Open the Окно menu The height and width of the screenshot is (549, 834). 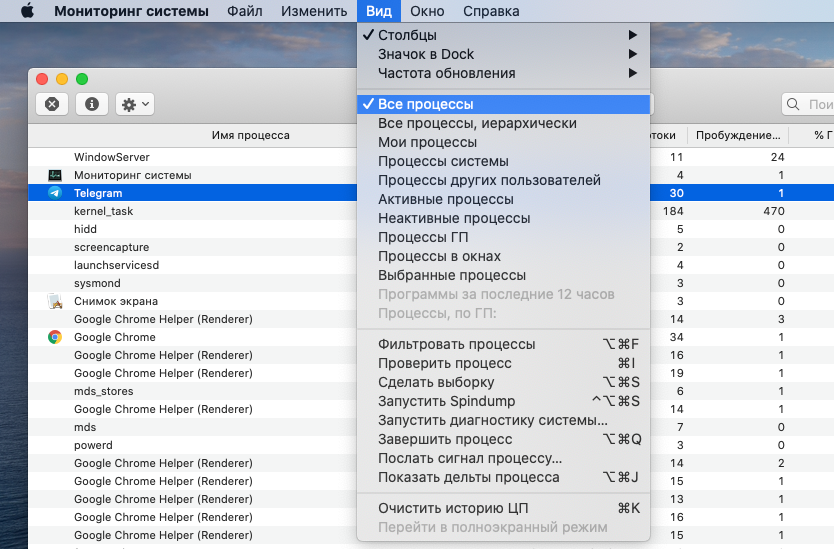pos(427,11)
